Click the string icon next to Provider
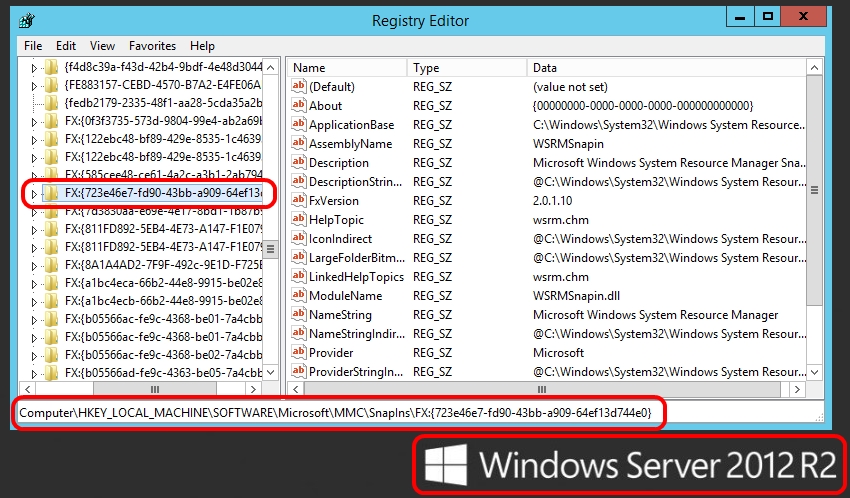The image size is (850, 498). [299, 352]
